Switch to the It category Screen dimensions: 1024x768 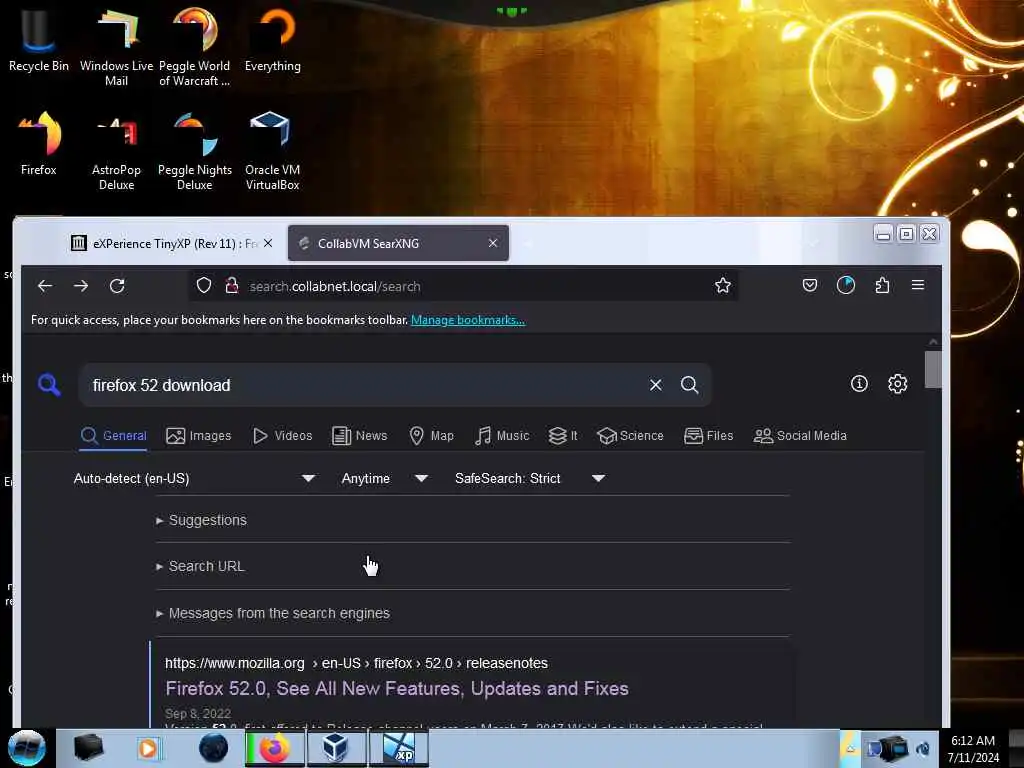[563, 436]
